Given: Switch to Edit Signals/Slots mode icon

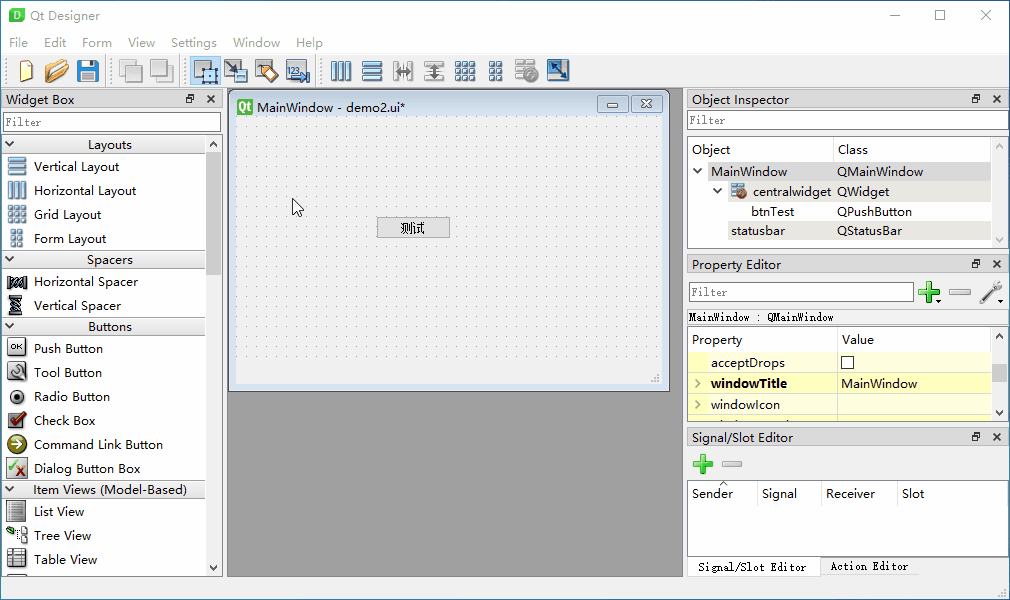Looking at the screenshot, I should coord(236,71).
